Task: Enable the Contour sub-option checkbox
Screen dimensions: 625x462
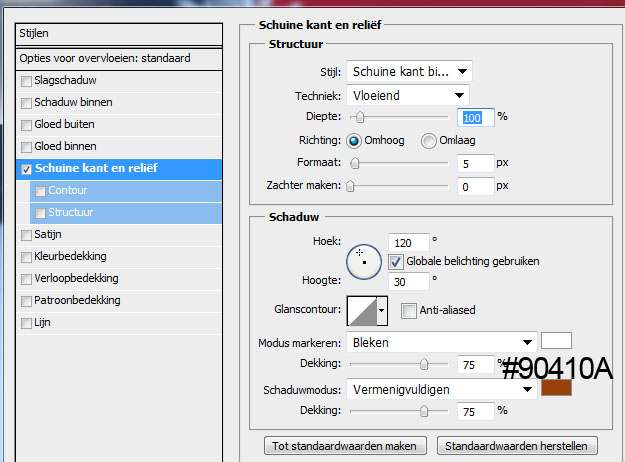Action: click(40, 191)
